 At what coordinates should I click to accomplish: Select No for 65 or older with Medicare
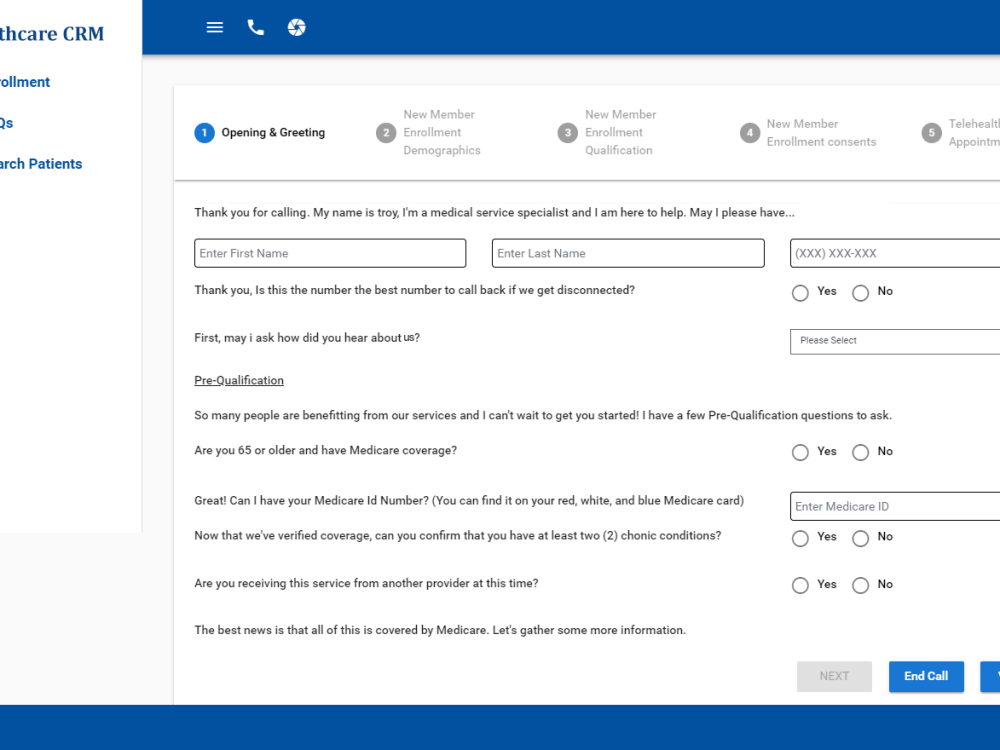(860, 452)
